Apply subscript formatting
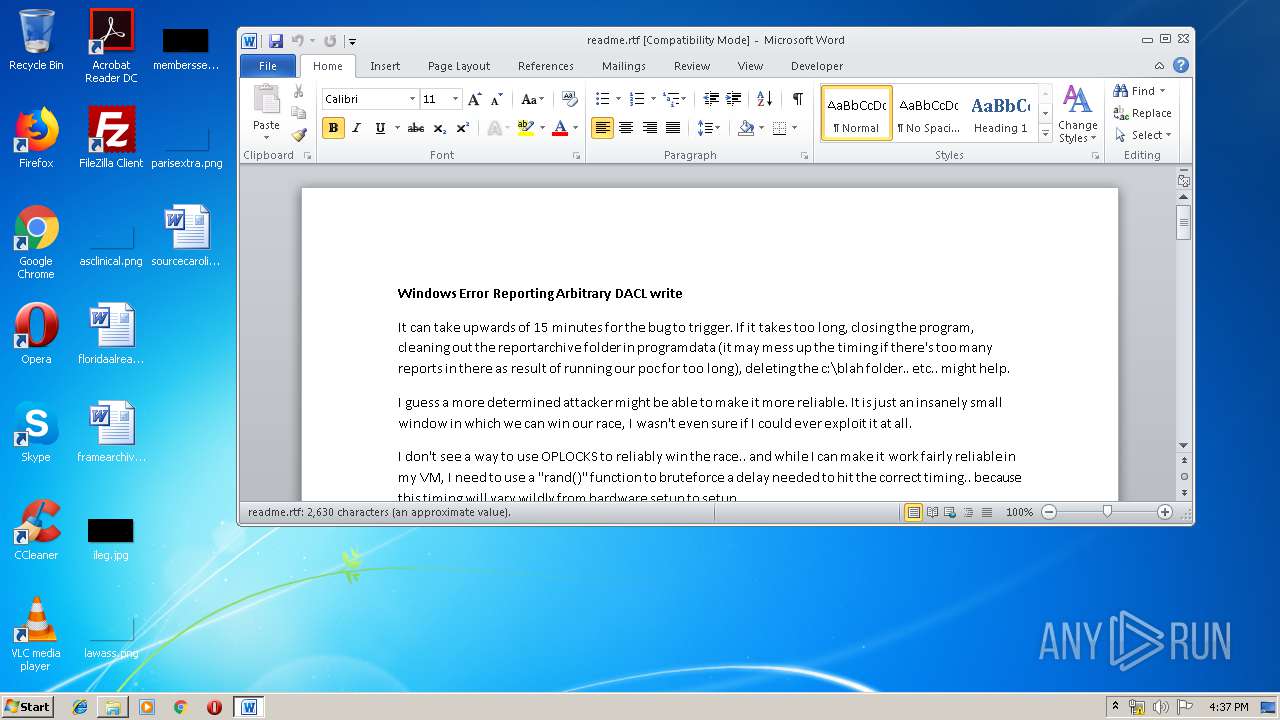Screen dimensions: 1280x720 (x=440, y=128)
